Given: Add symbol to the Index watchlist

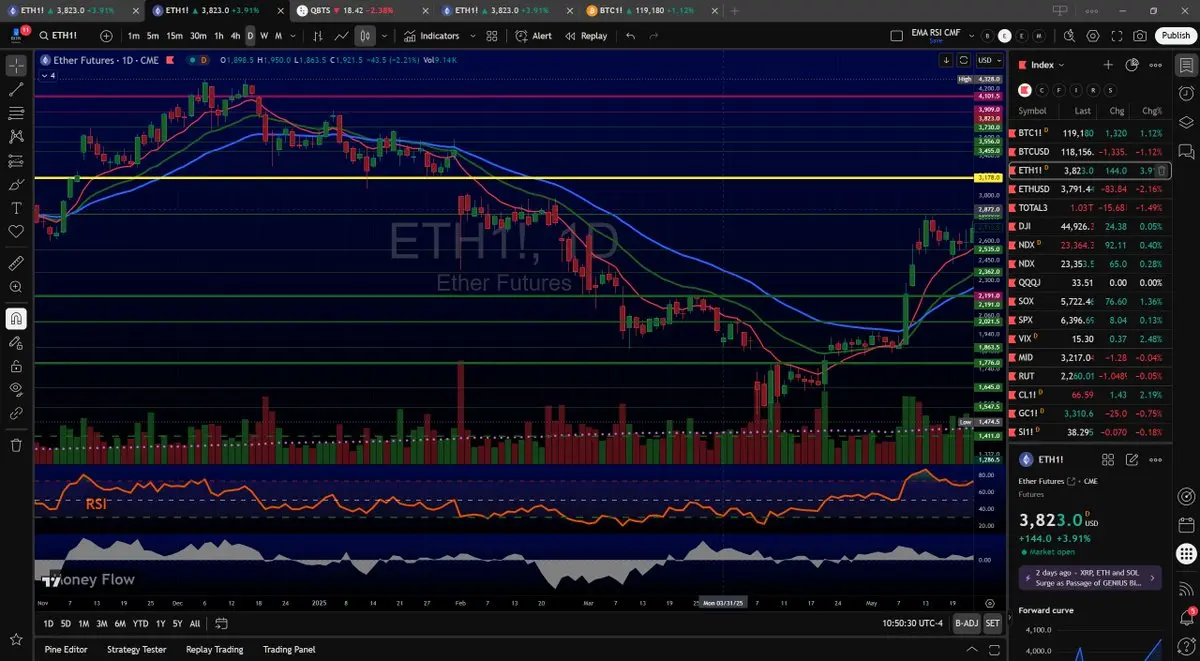Looking at the screenshot, I should (x=1108, y=65).
